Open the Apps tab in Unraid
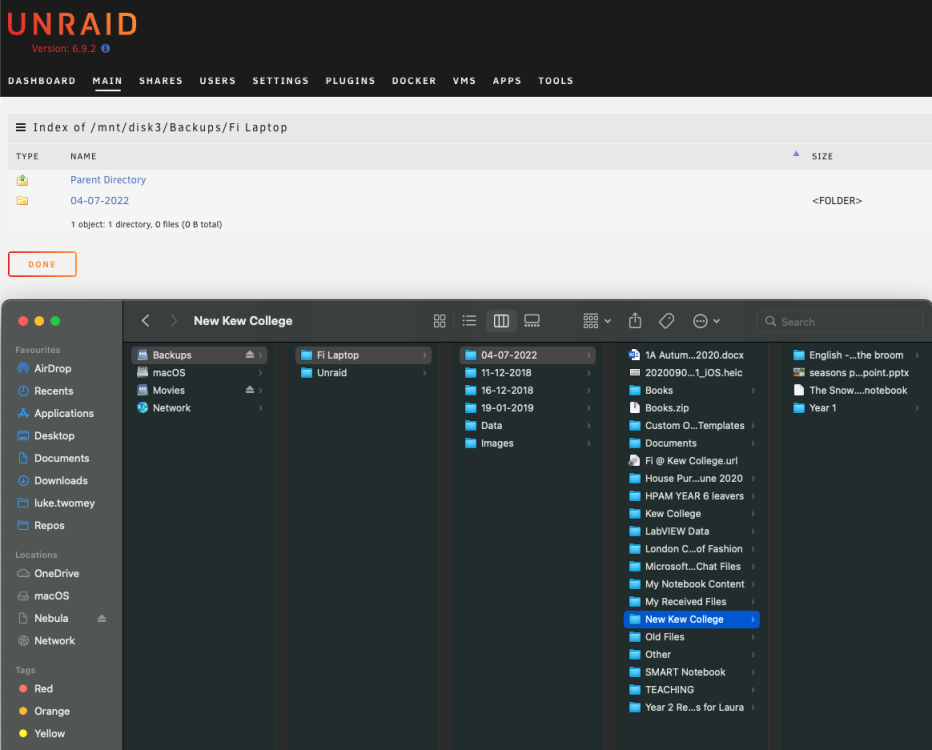Image resolution: width=932 pixels, height=750 pixels. click(x=506, y=81)
